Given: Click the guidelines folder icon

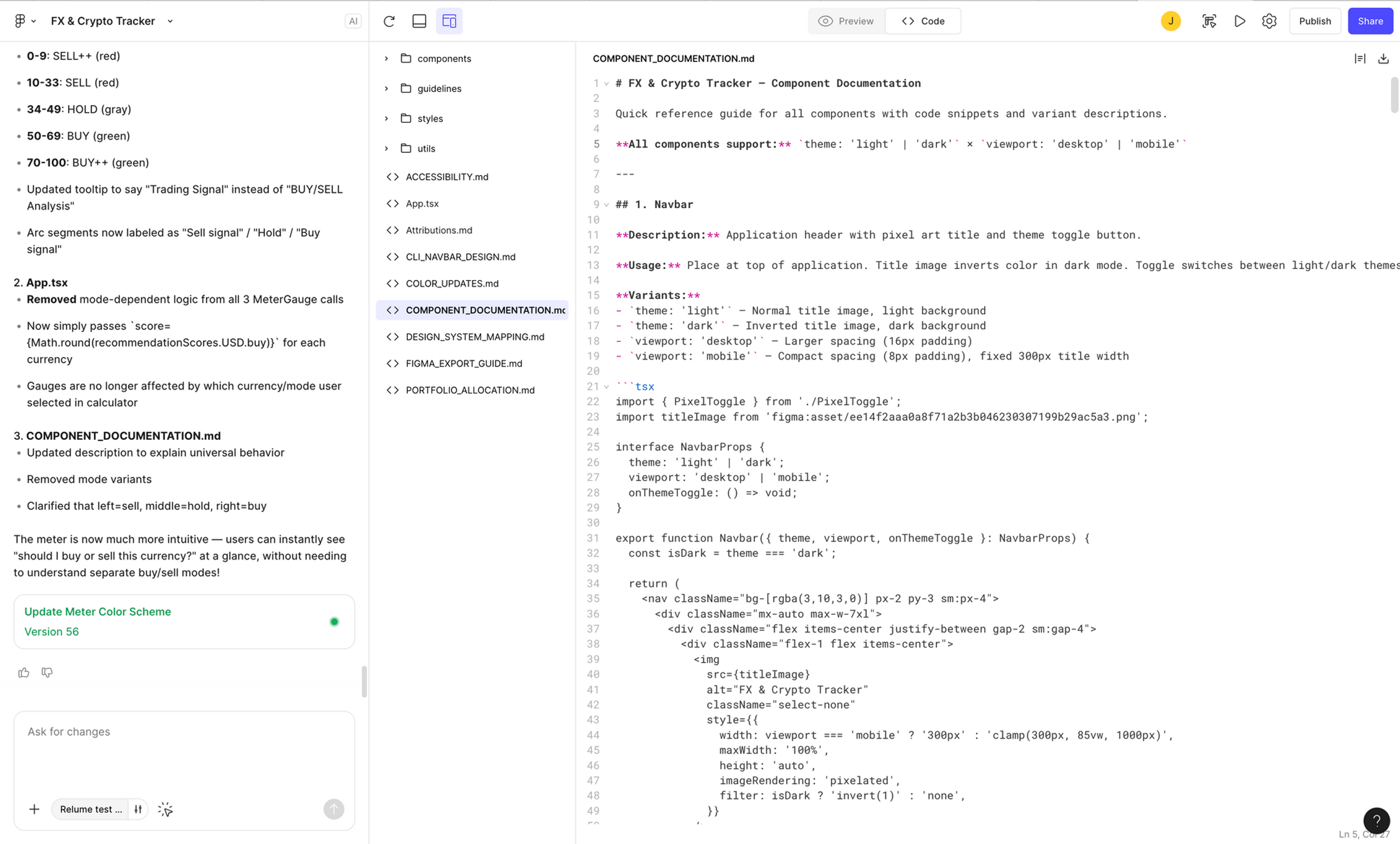Looking at the screenshot, I should tap(406, 88).
